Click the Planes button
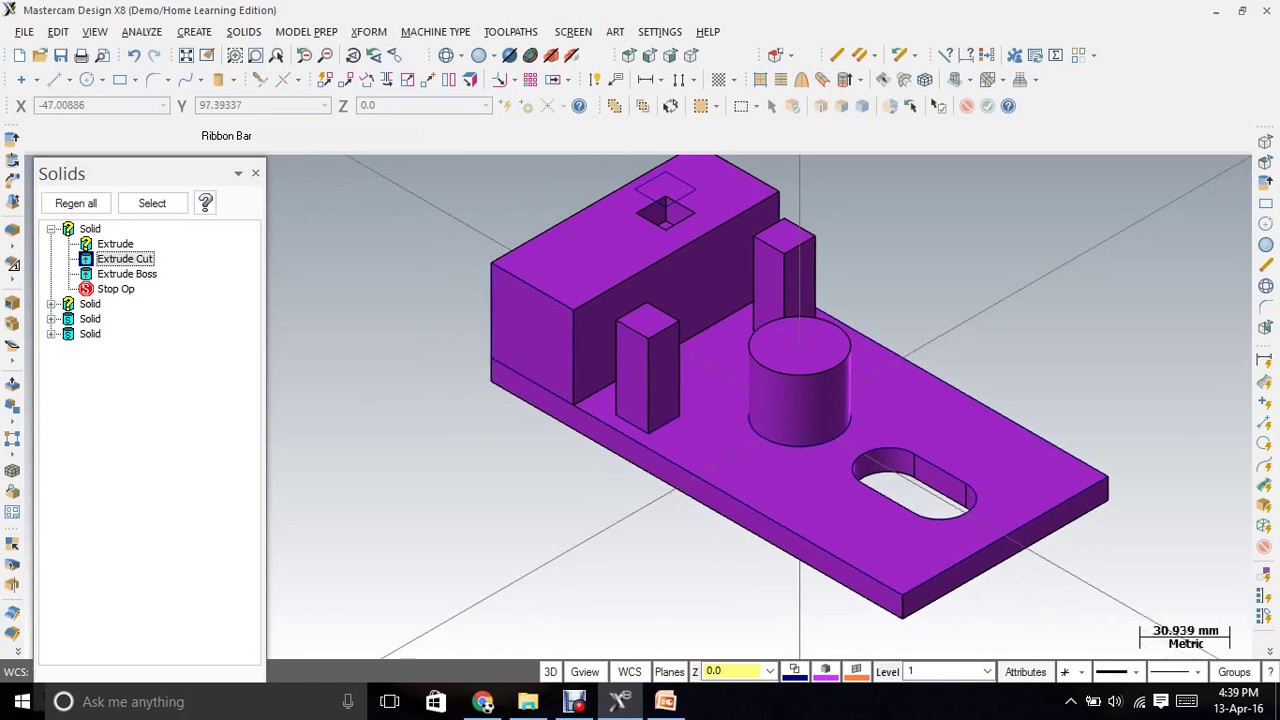Image resolution: width=1280 pixels, height=720 pixels. tap(669, 672)
